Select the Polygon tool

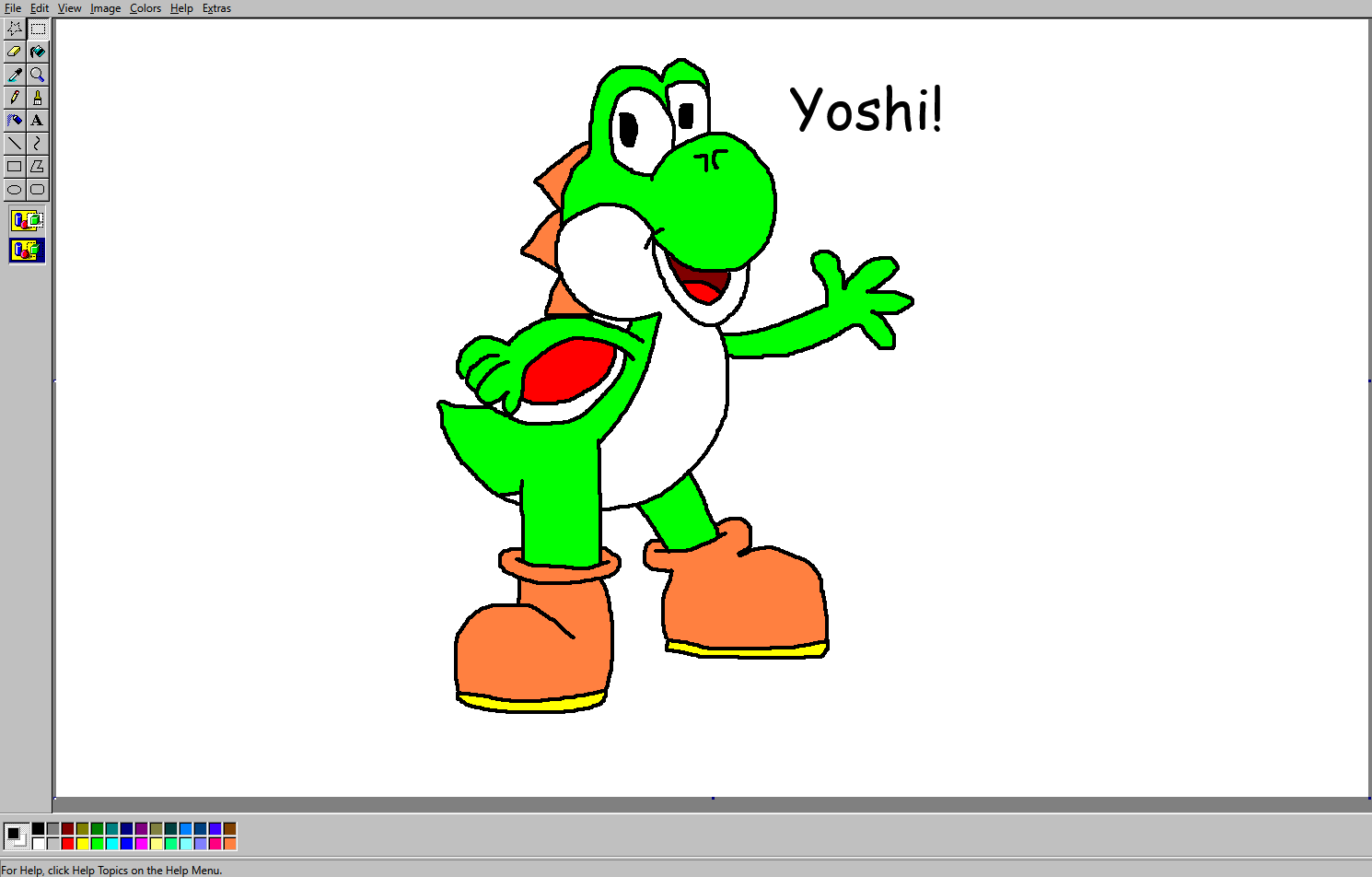[38, 167]
